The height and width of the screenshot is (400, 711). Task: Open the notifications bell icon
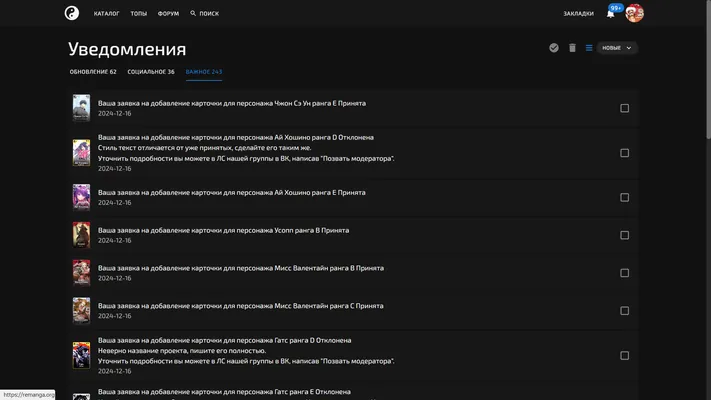tap(610, 14)
